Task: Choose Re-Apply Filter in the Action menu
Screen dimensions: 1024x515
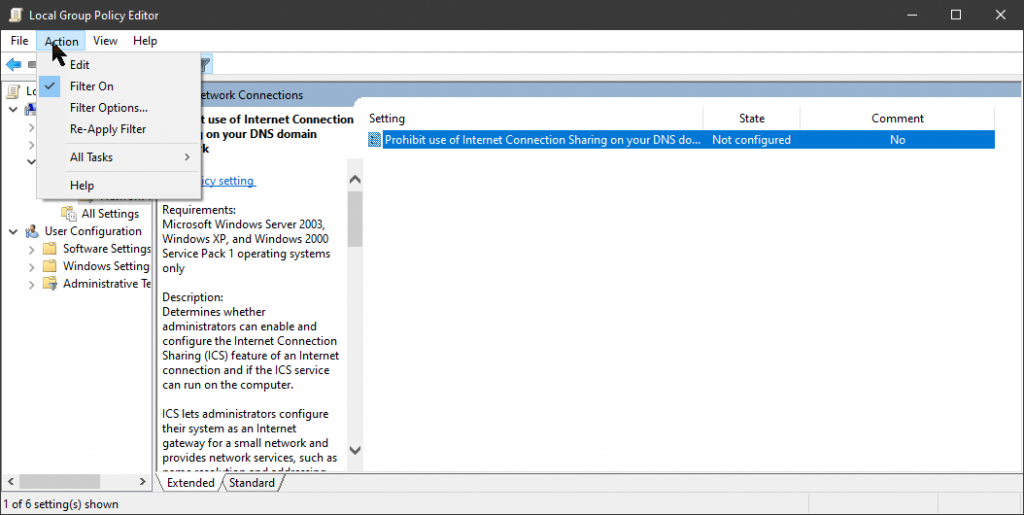Action: [107, 129]
